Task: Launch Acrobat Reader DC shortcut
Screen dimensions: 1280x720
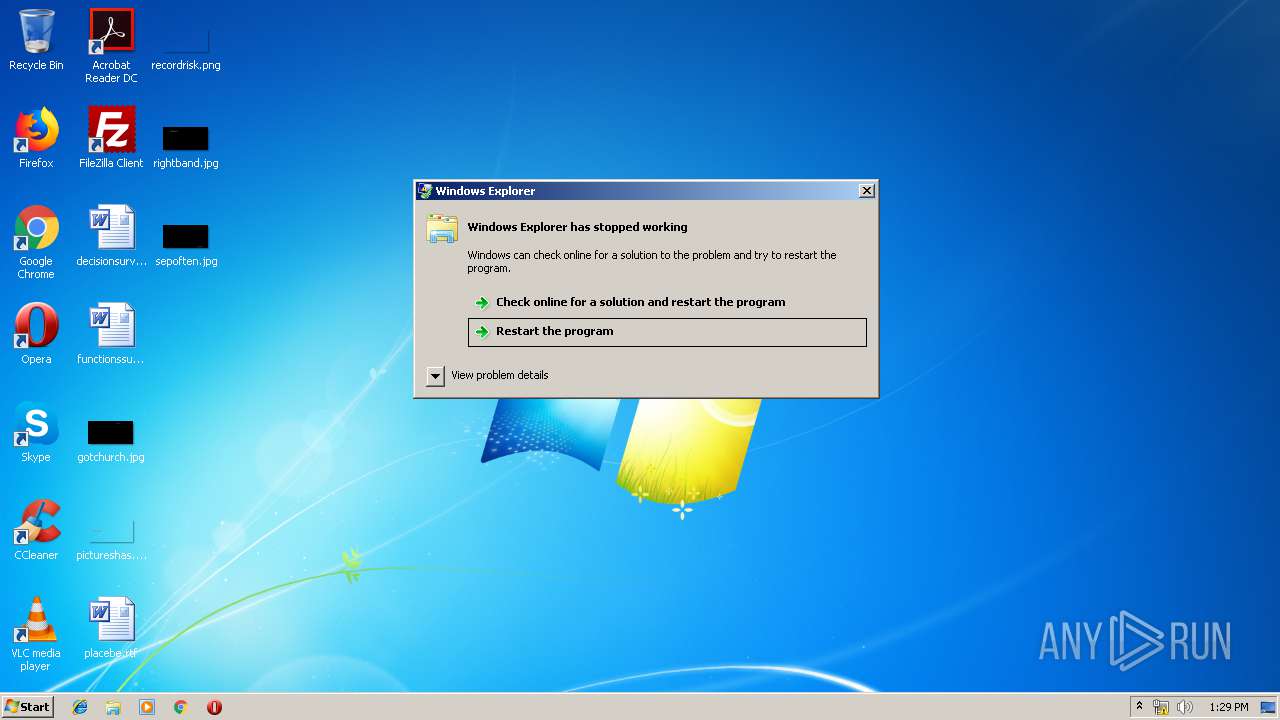Action: 111,46
